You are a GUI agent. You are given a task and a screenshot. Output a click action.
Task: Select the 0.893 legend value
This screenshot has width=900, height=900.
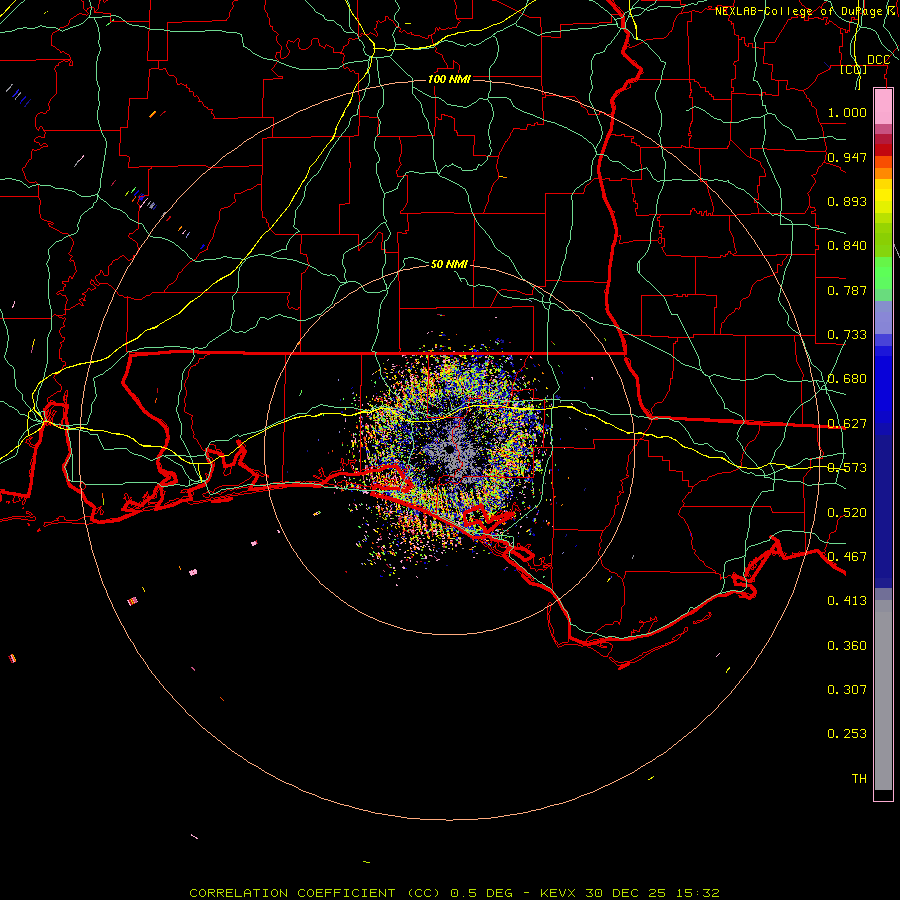pos(847,201)
